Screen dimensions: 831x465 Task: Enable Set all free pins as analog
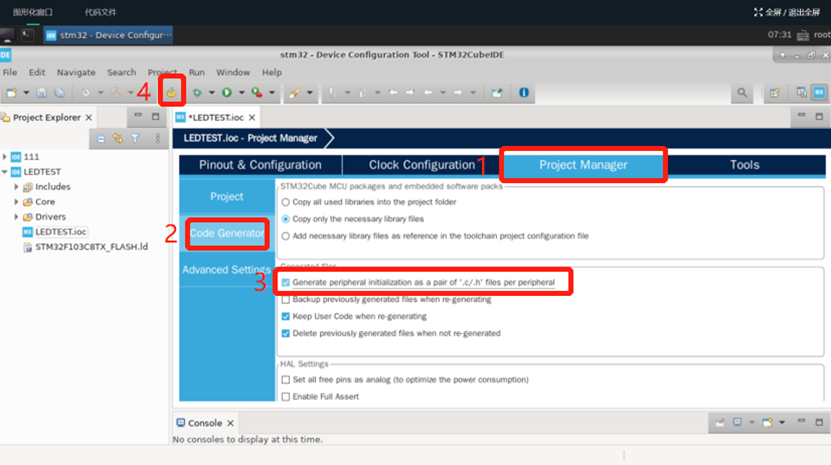[x=286, y=380]
